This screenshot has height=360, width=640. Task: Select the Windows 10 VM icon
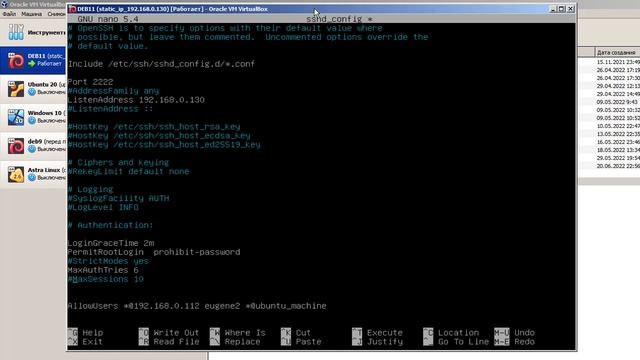16,117
